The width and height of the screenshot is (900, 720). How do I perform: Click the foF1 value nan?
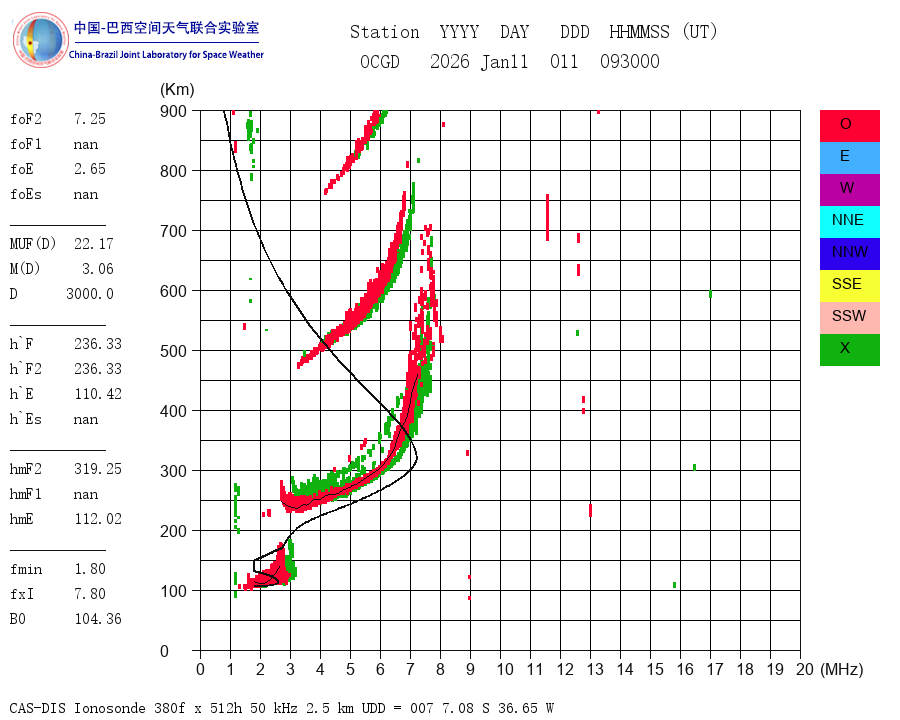point(86,145)
